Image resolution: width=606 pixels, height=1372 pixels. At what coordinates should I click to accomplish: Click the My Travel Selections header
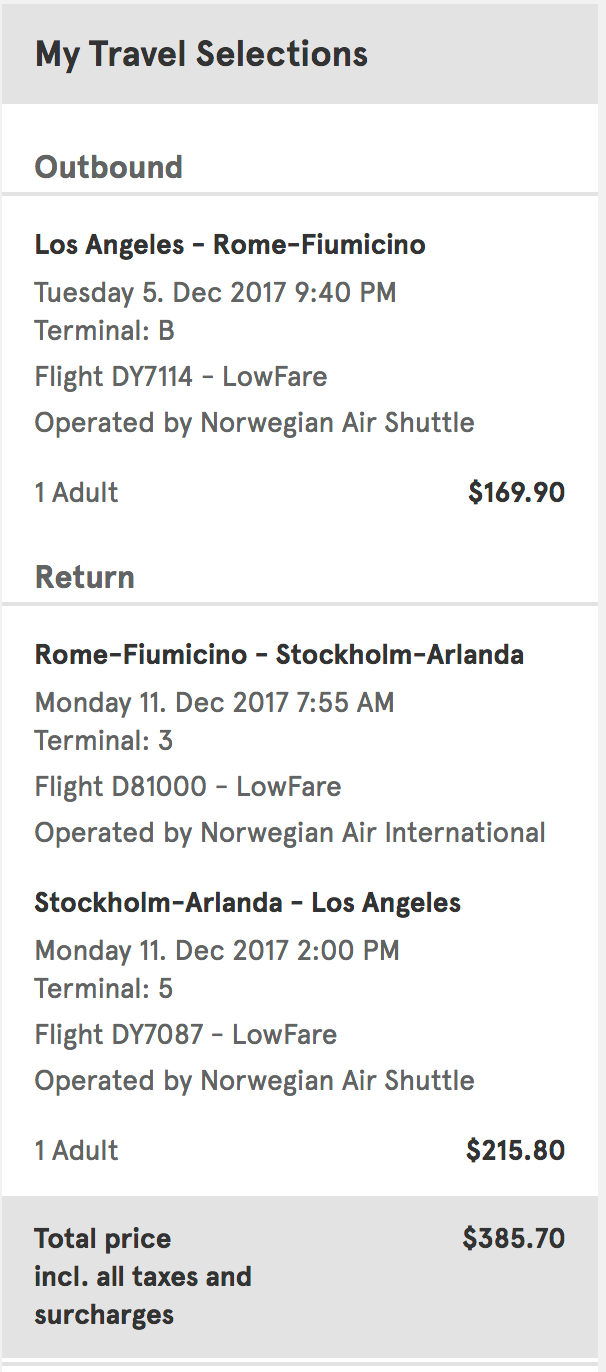click(x=201, y=54)
